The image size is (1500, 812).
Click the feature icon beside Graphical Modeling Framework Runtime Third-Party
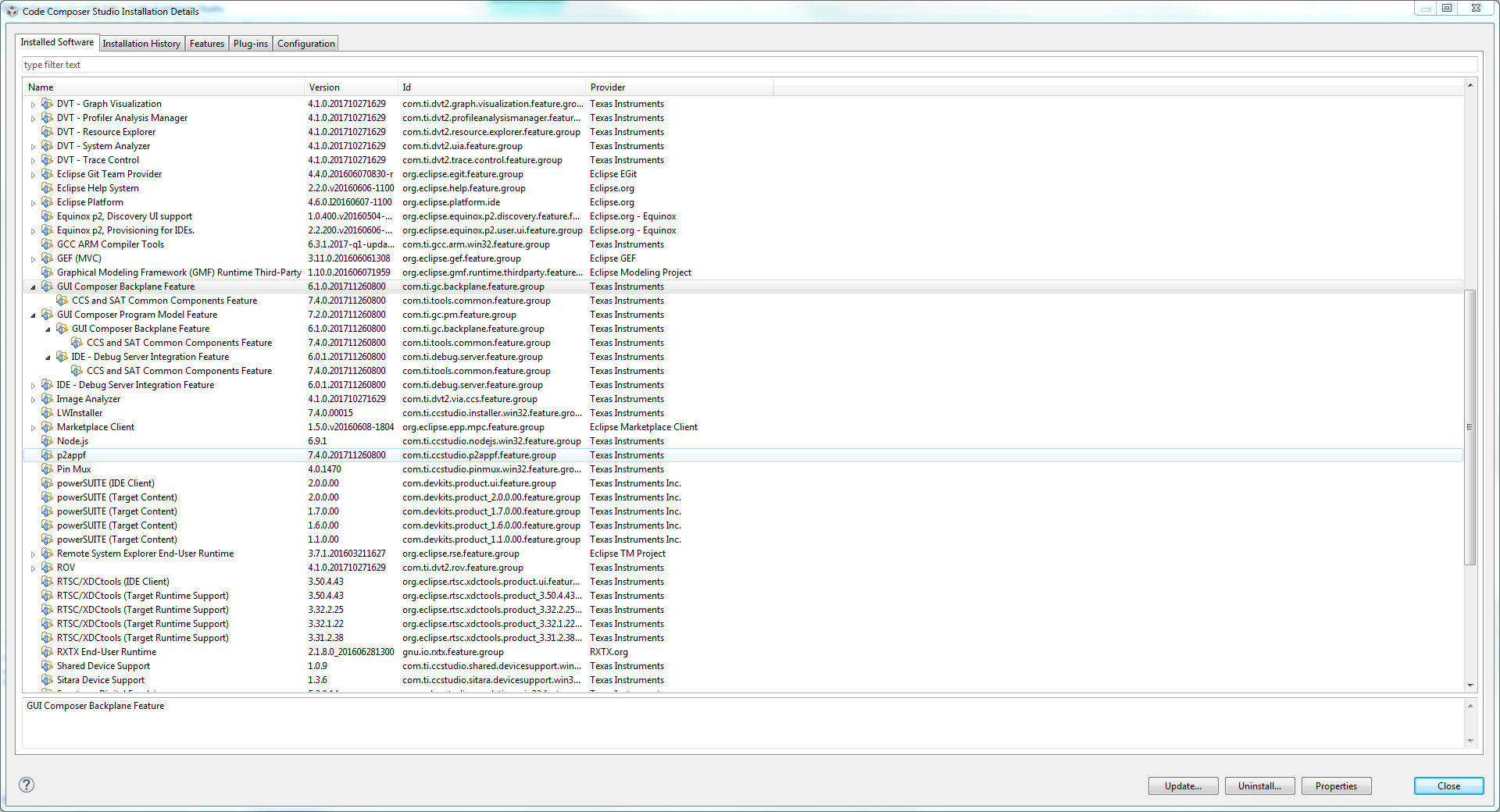coord(47,272)
